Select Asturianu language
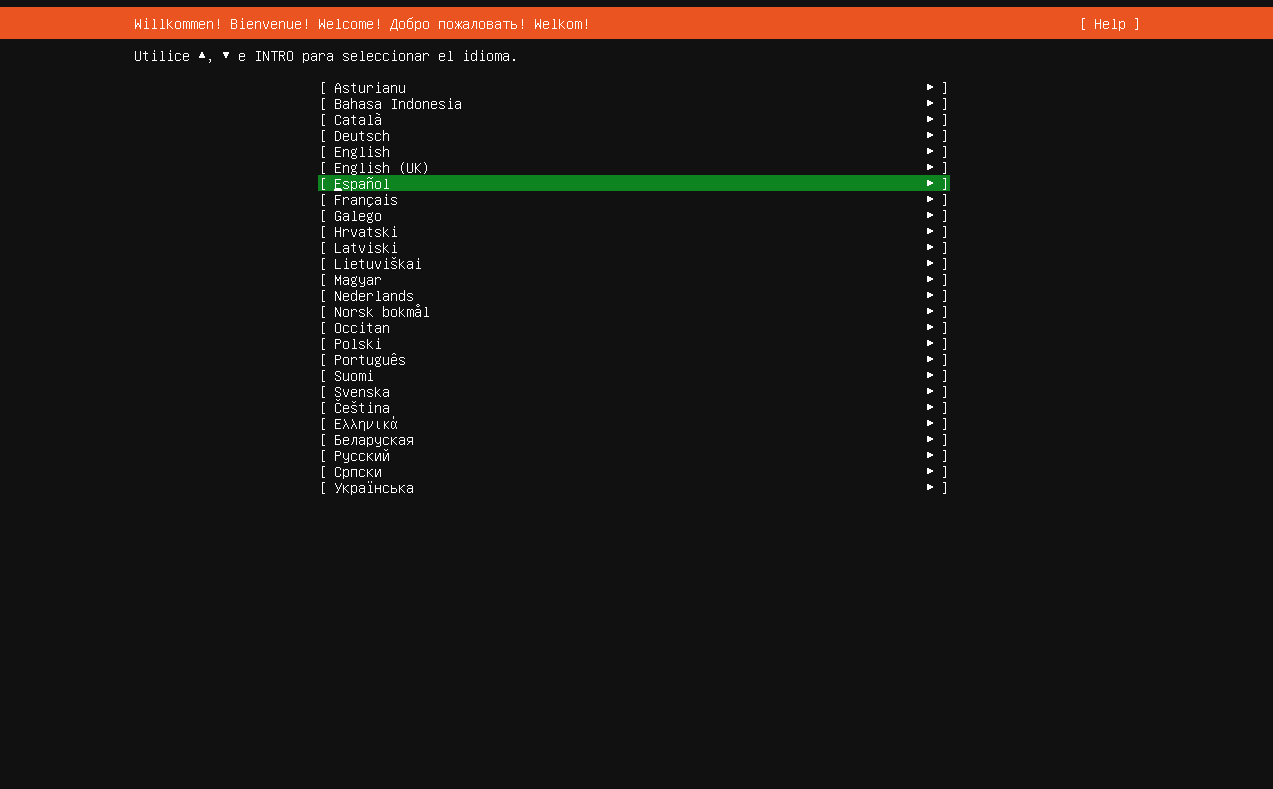This screenshot has height=789, width=1273. click(634, 88)
